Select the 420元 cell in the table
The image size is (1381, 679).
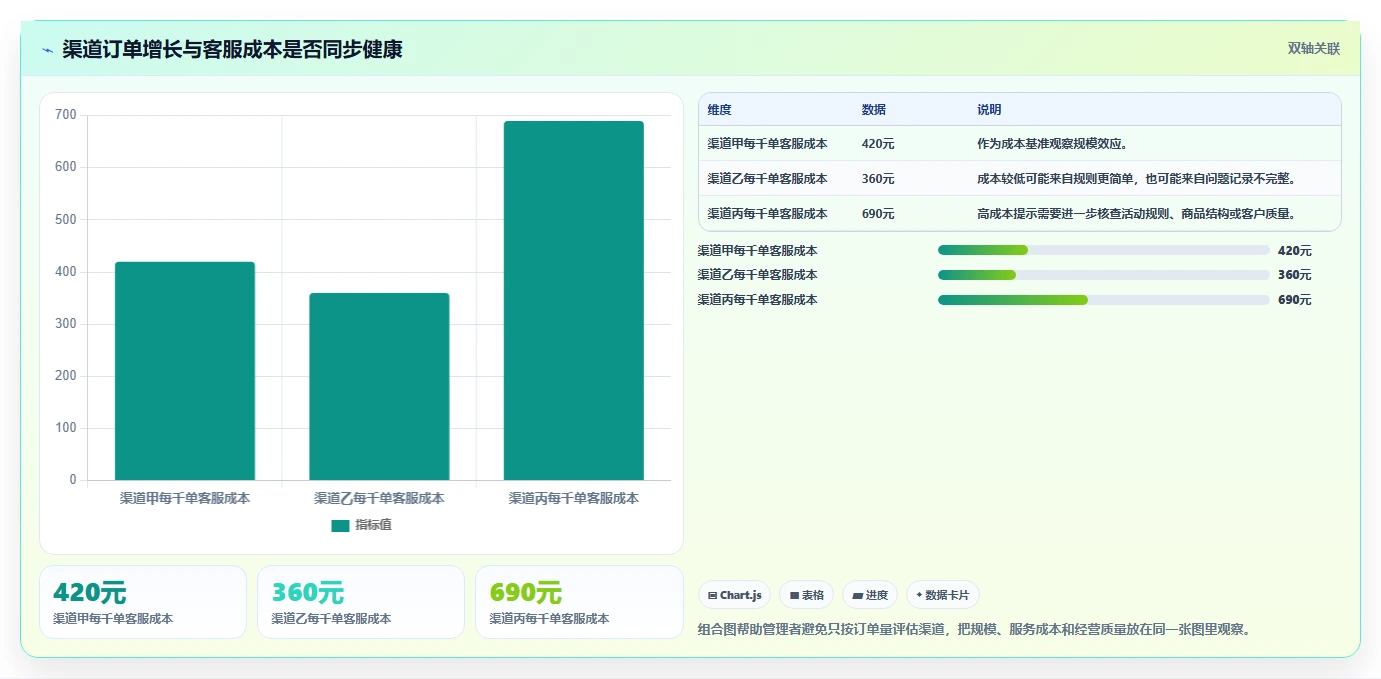878,144
